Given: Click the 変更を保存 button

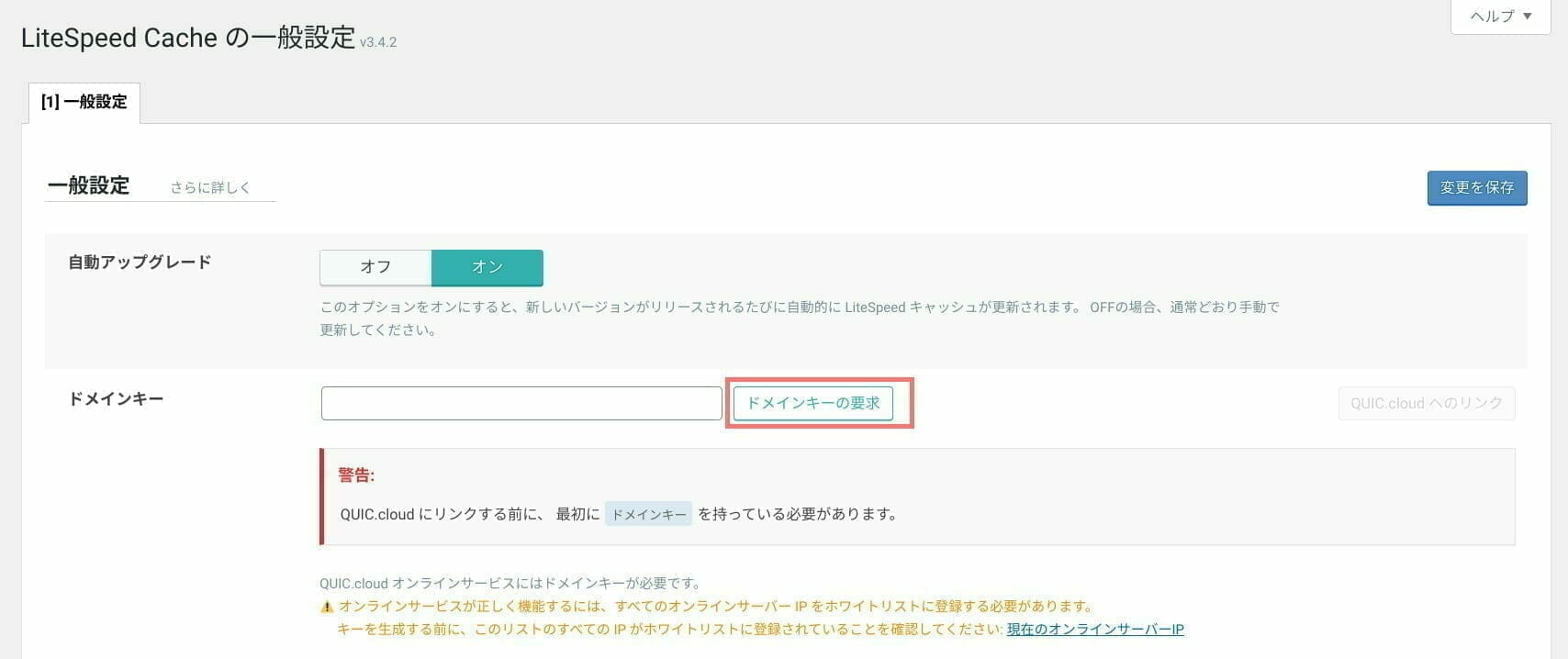Looking at the screenshot, I should pos(1477,188).
